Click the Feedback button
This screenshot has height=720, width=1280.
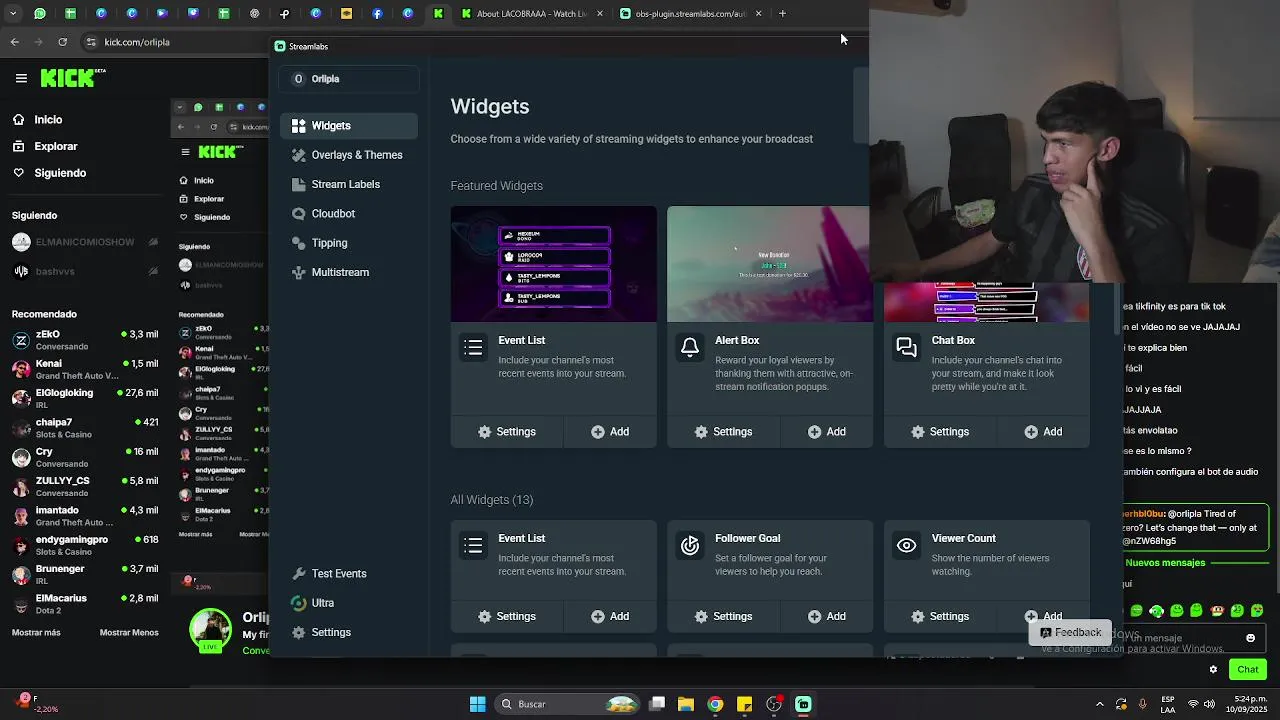(1070, 632)
